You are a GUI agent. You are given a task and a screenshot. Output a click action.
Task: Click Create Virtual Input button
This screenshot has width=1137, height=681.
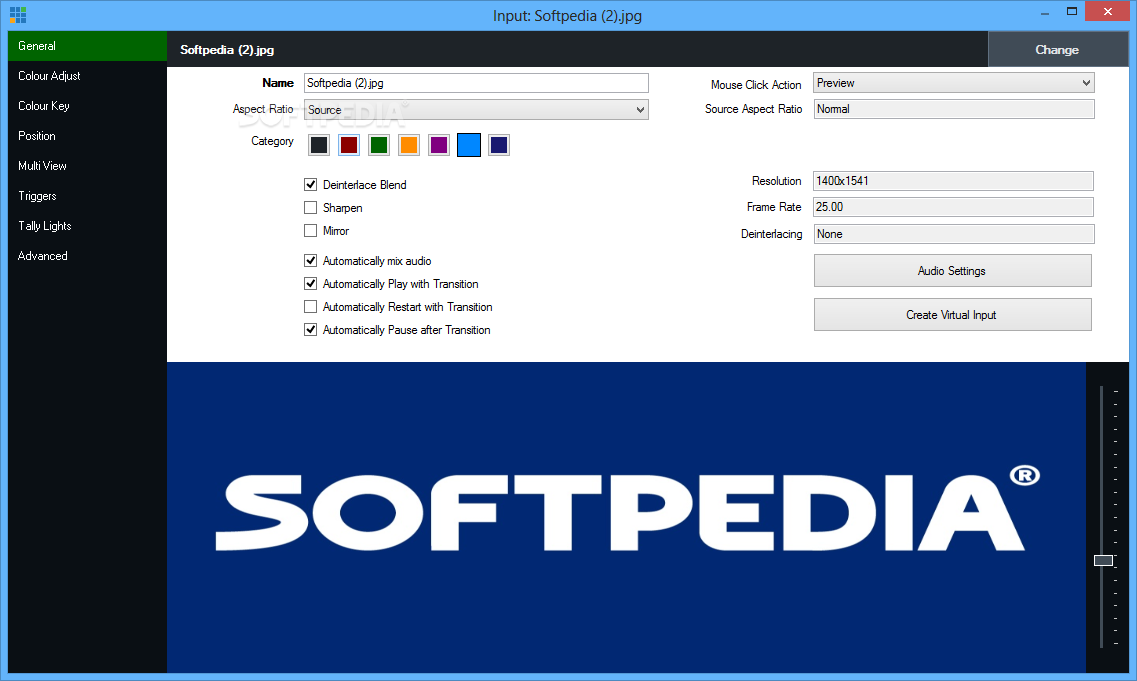pos(952,315)
